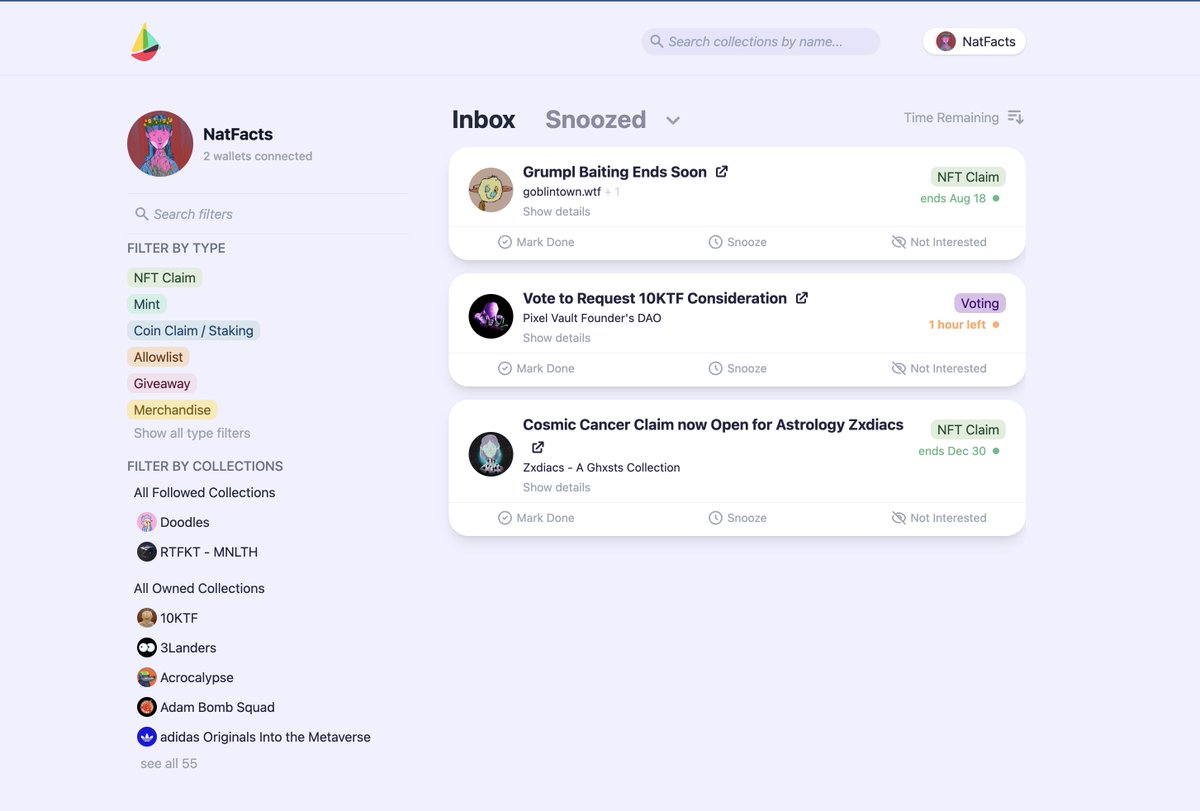The width and height of the screenshot is (1200, 811).
Task: Toggle Mint type filter
Action: [147, 304]
